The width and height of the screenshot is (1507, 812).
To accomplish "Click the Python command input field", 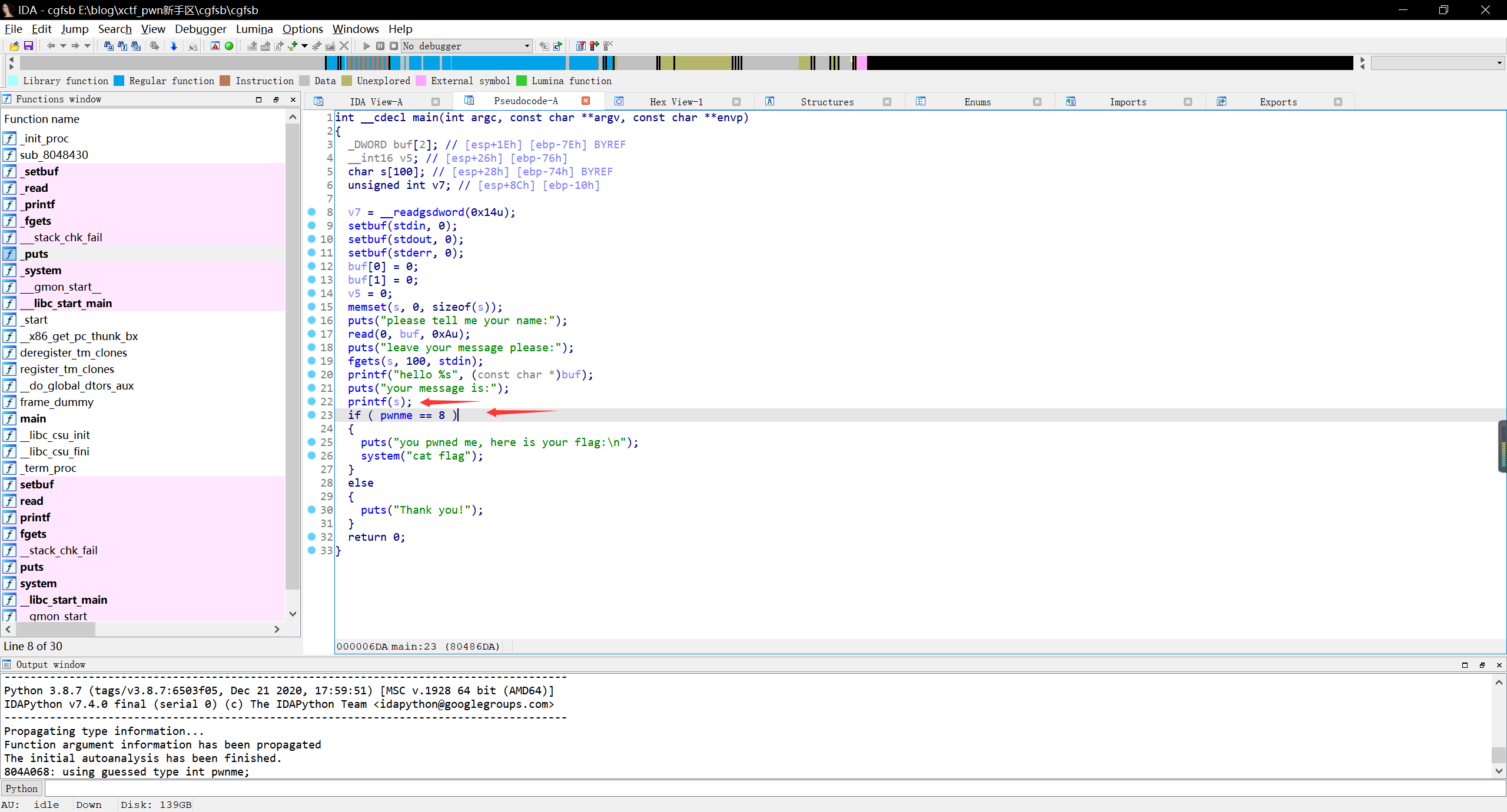I will point(765,788).
